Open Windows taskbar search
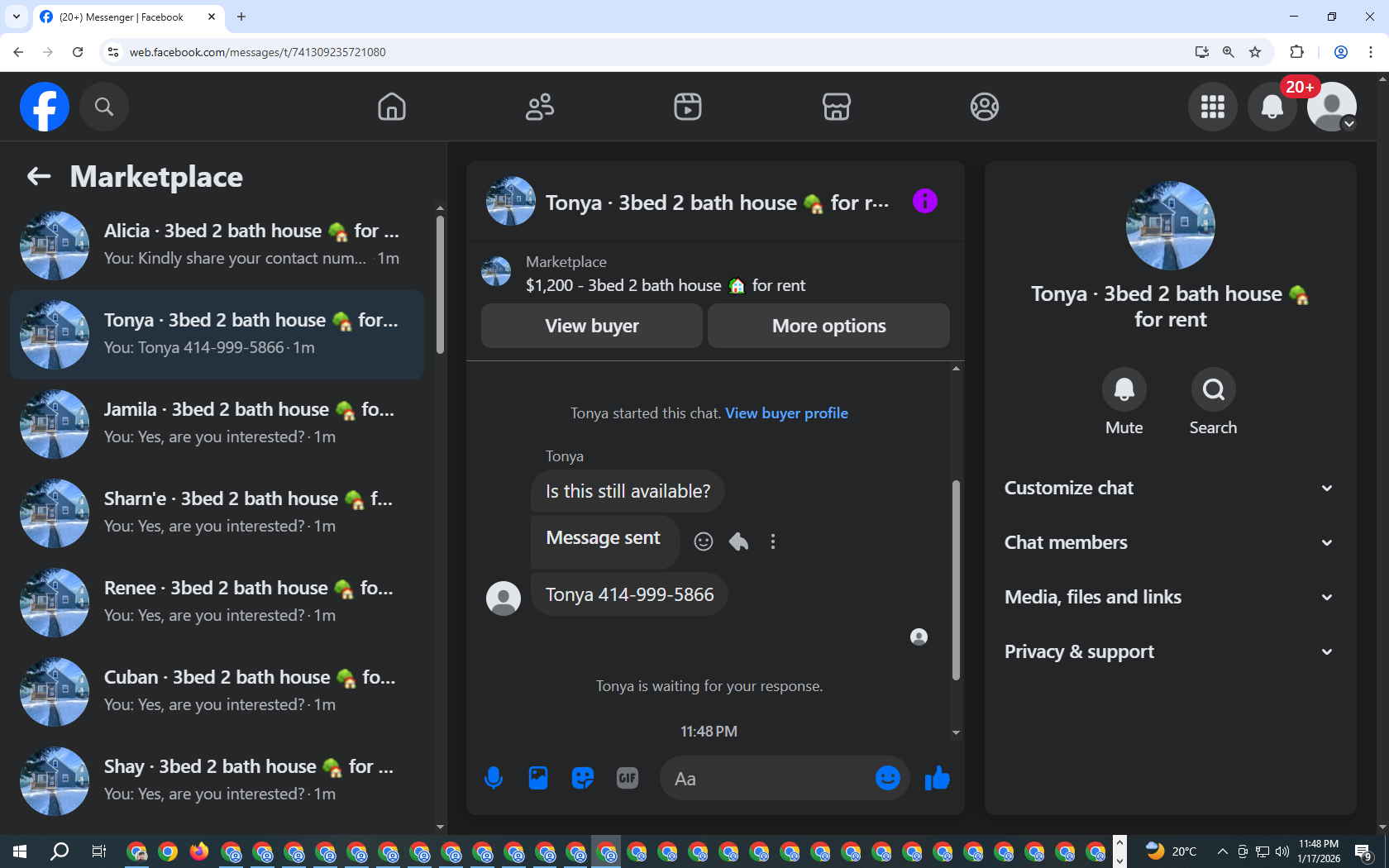This screenshot has height=868, width=1389. click(60, 851)
